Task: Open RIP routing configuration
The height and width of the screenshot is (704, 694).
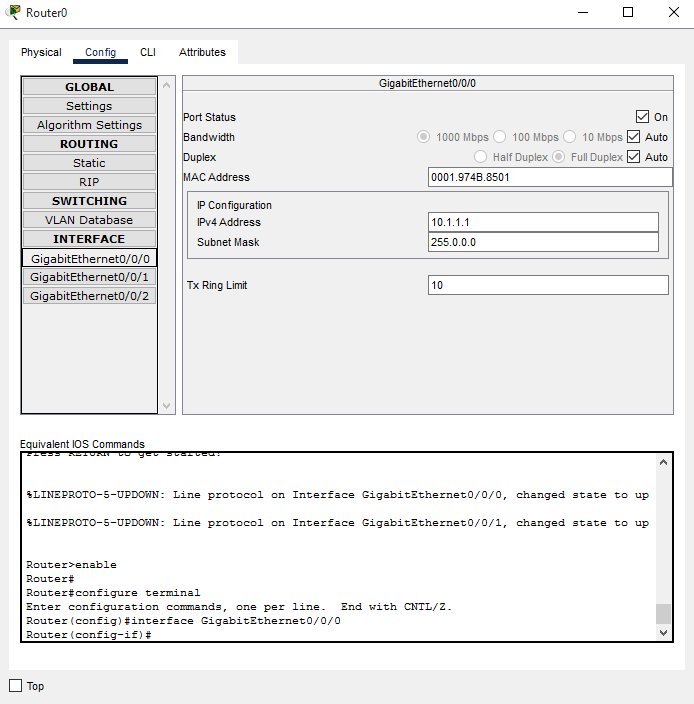Action: [x=89, y=182]
